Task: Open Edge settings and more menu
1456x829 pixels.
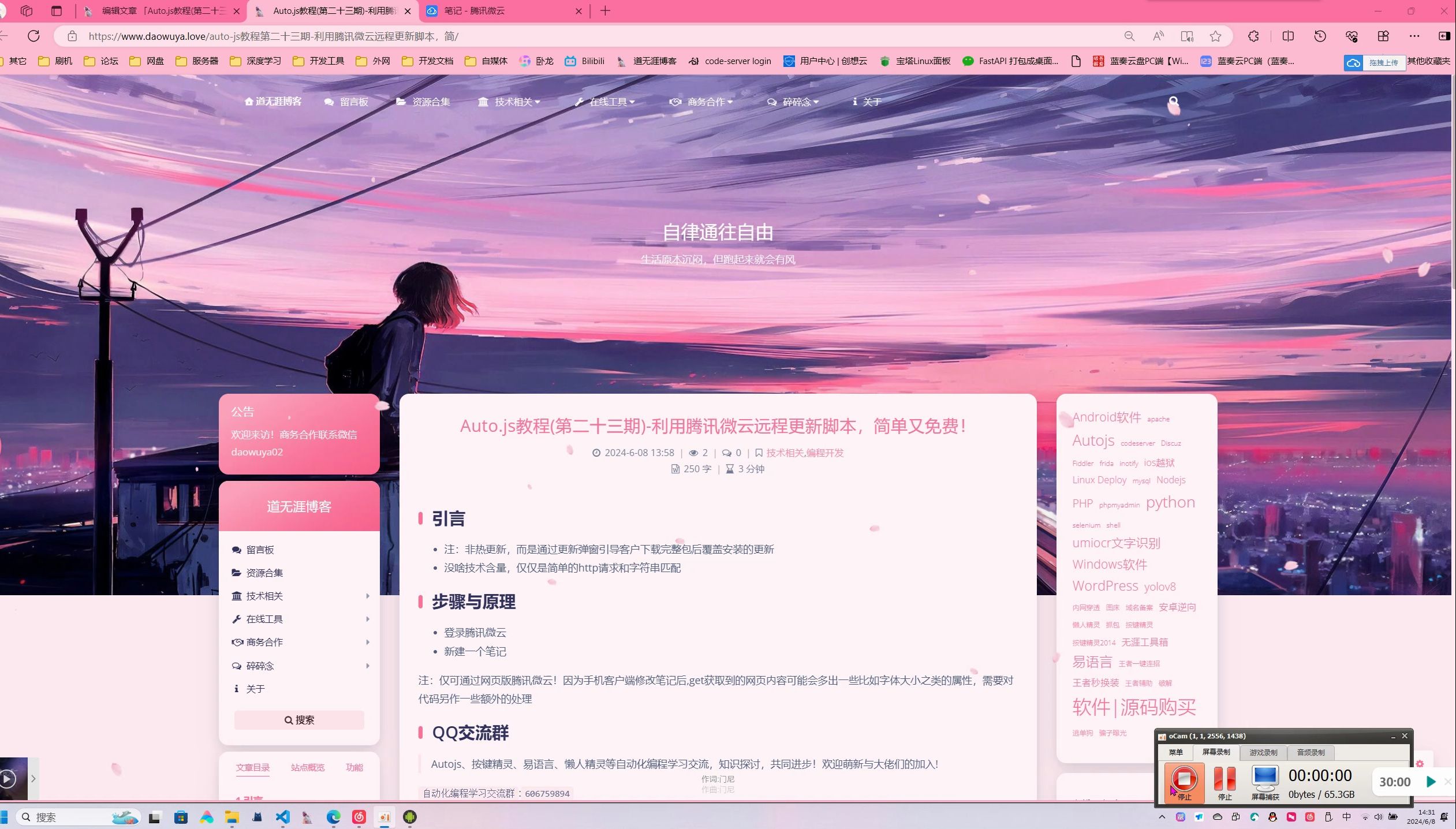Action: tap(1414, 36)
